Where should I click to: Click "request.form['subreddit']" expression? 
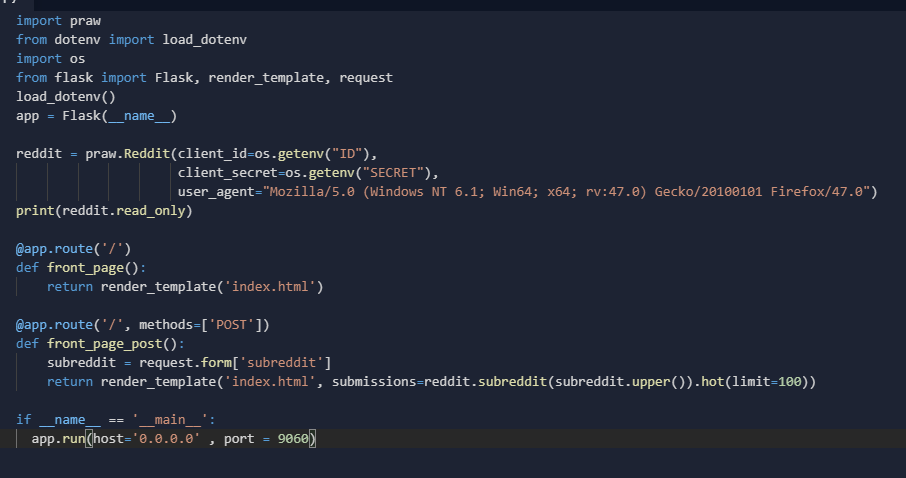235,364
